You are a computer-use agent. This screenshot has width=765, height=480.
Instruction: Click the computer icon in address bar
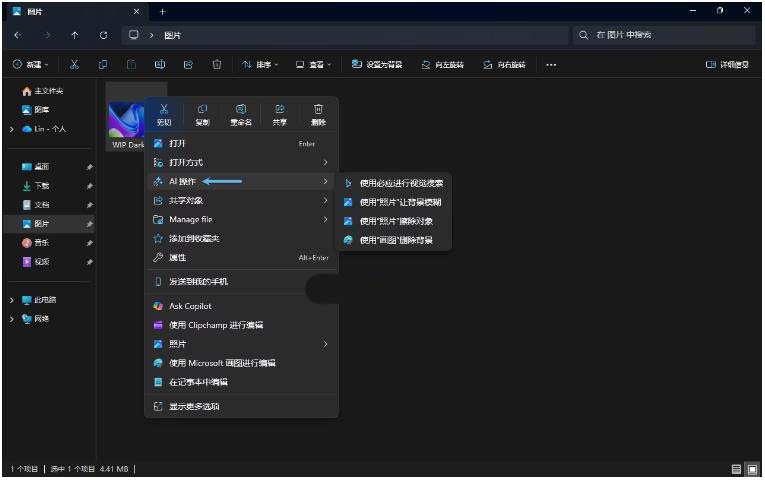[134, 35]
